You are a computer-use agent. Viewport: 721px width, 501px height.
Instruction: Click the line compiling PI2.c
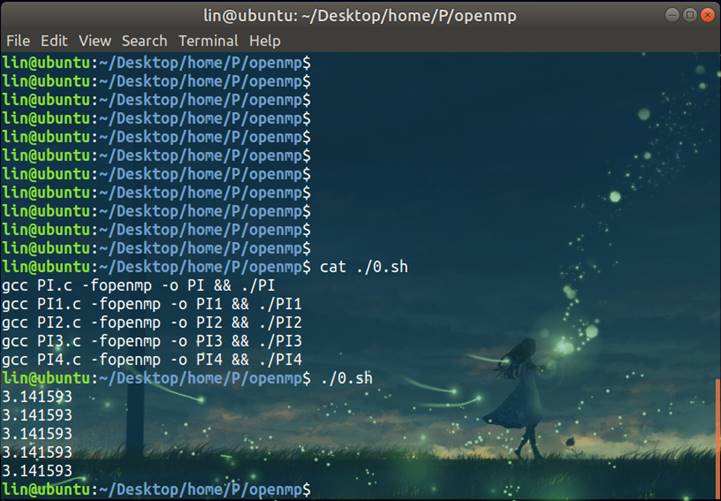click(152, 323)
